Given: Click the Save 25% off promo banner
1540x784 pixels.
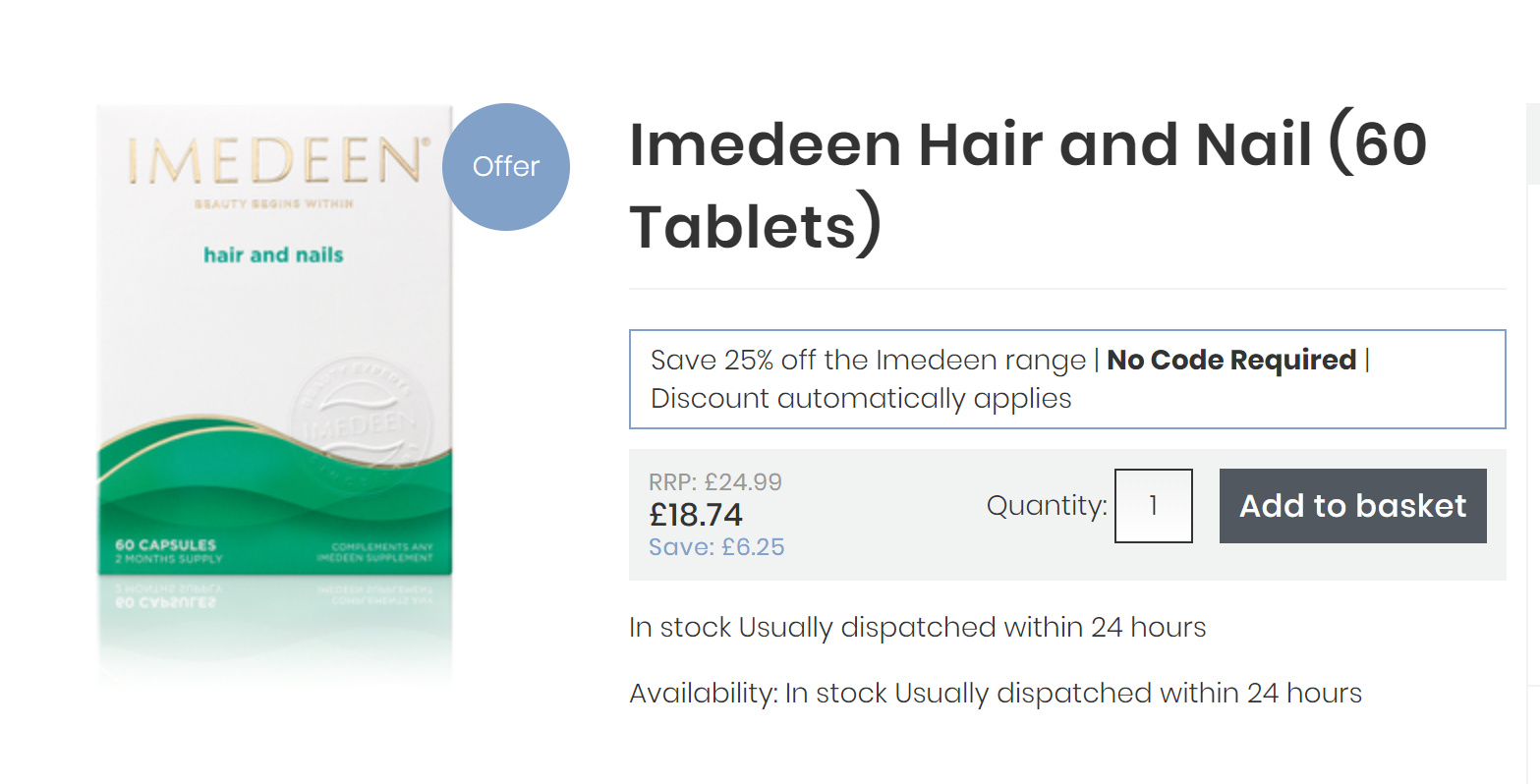Looking at the screenshot, I should click(1067, 379).
